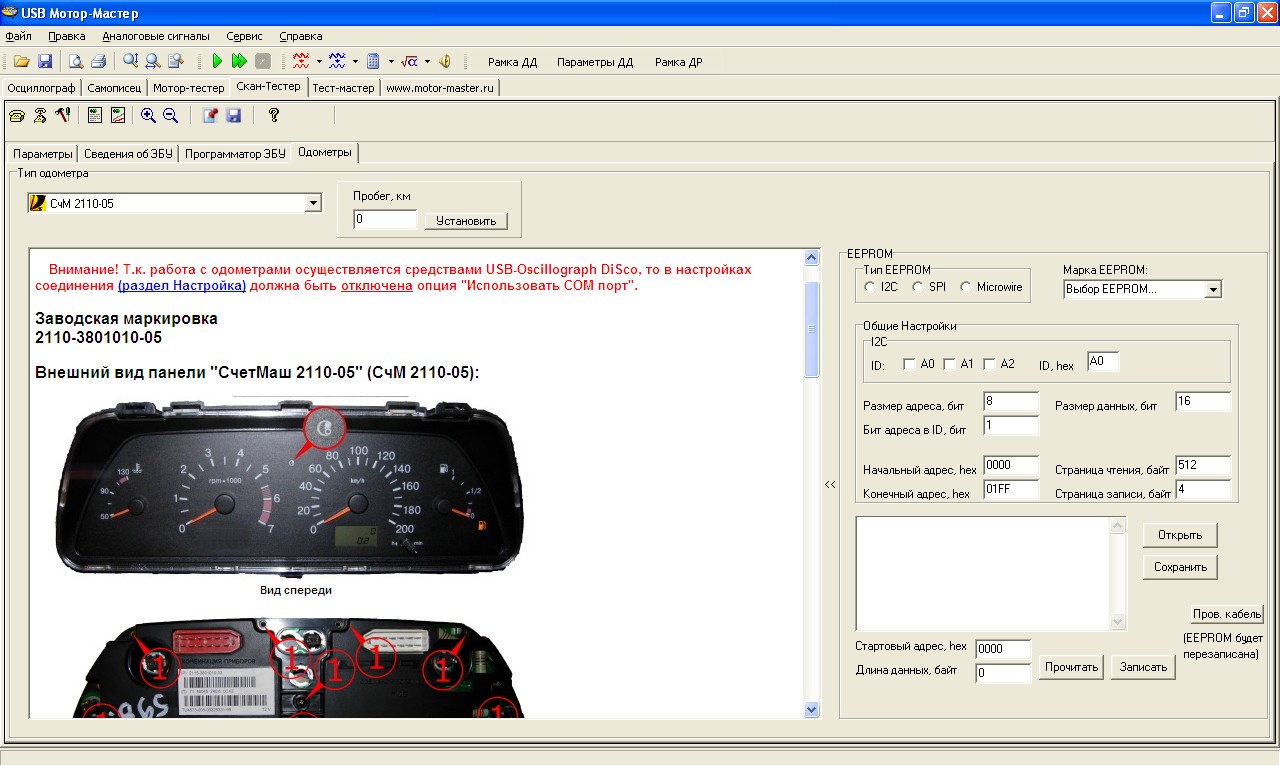Enable the A0 checkbox in I2C ID
The width and height of the screenshot is (1280, 766).
909,364
